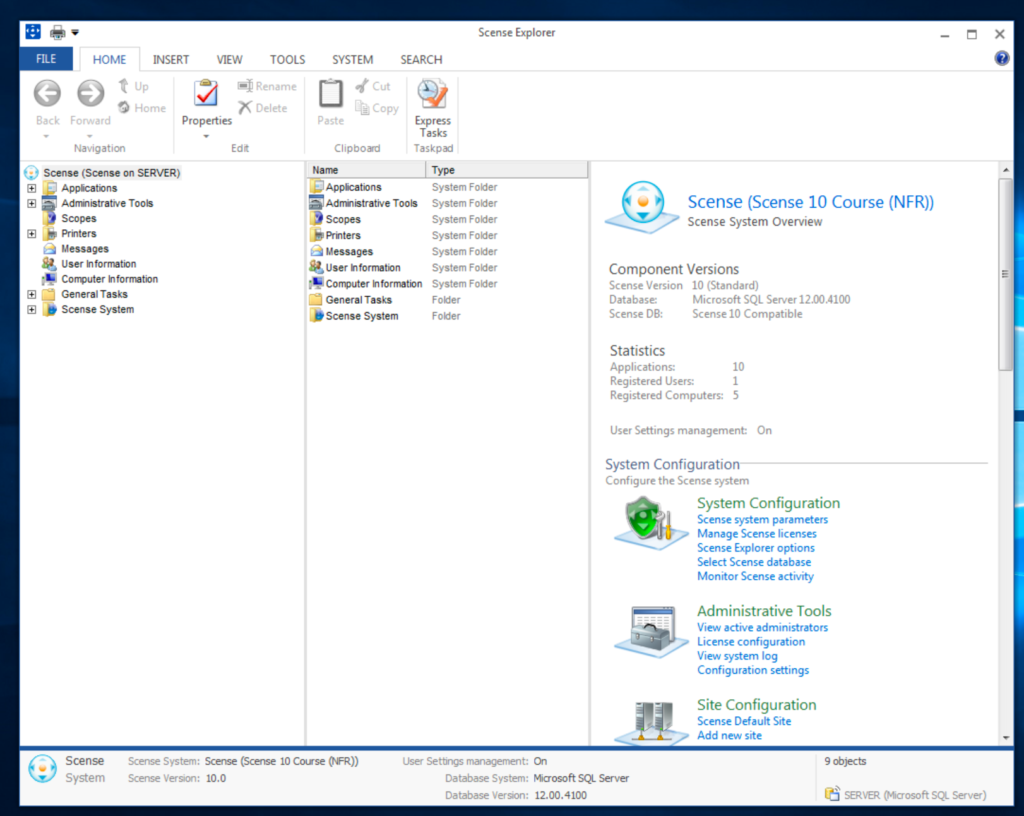The image size is (1024, 816).
Task: Switch to the HOME ribbon tab
Action: click(109, 59)
